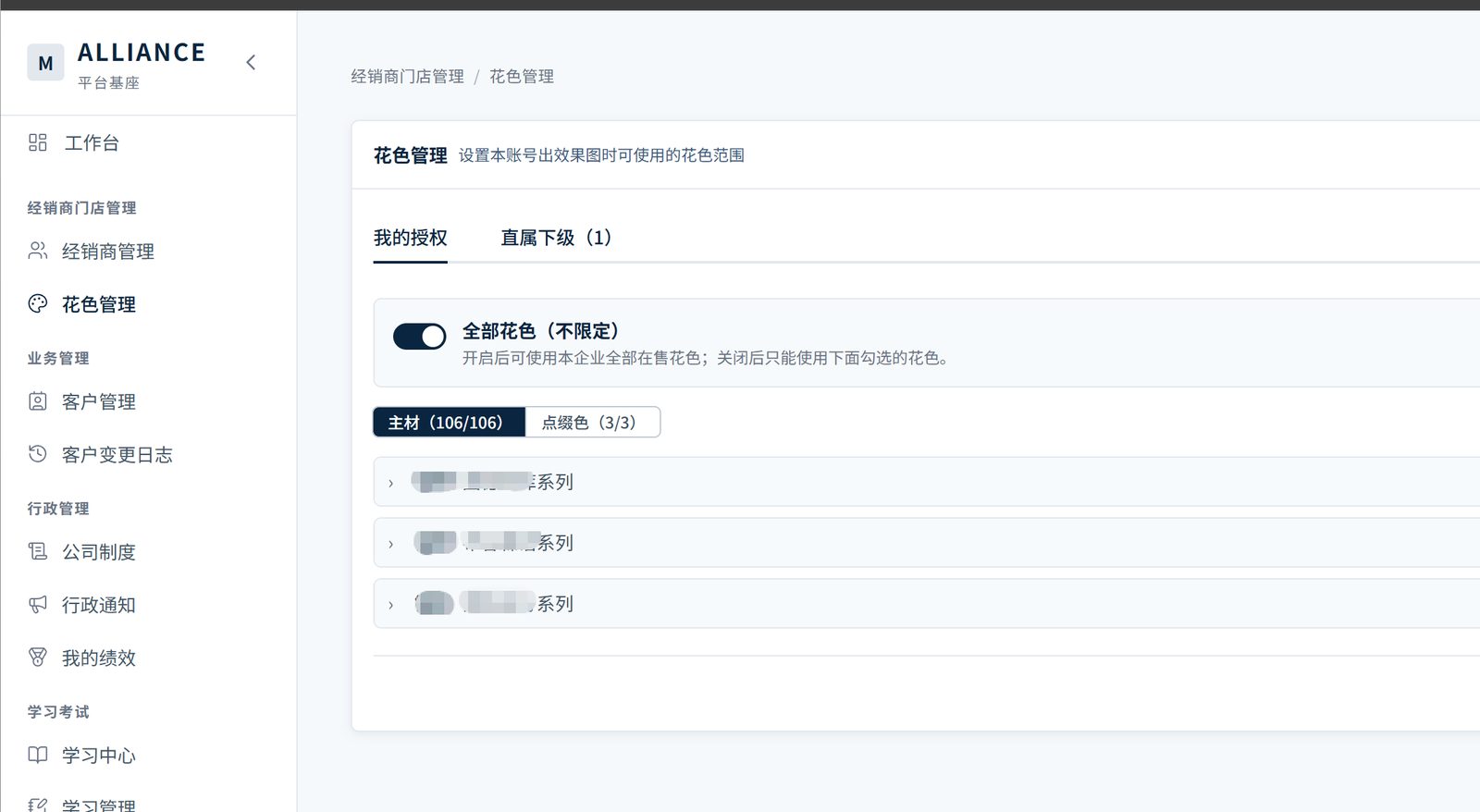Select 花色管理 palette icon in sidebar
Viewport: 1480px width, 812px height.
38,303
